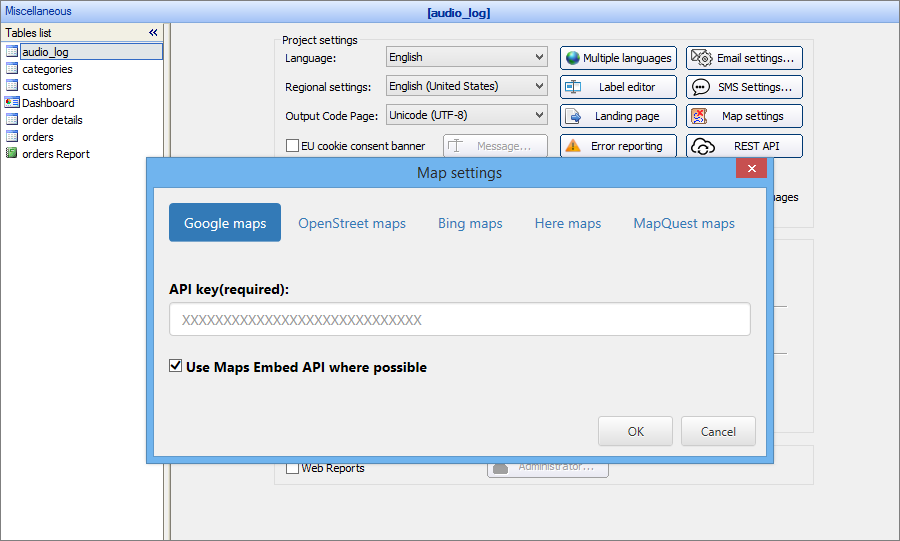
Task: Open the Miscellaneous menu
Action: pos(38,11)
